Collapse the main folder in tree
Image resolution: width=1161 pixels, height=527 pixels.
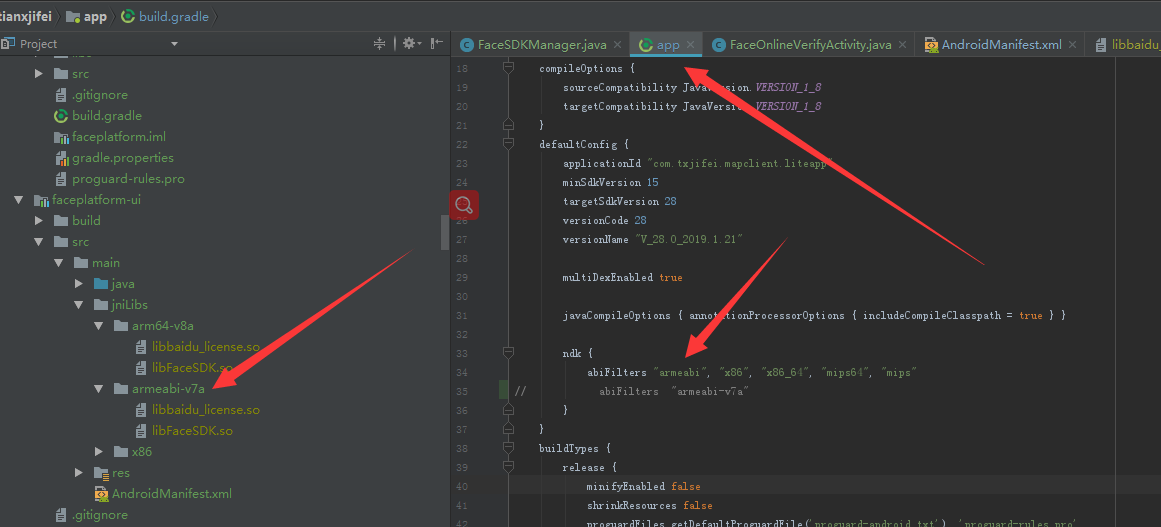(58, 263)
